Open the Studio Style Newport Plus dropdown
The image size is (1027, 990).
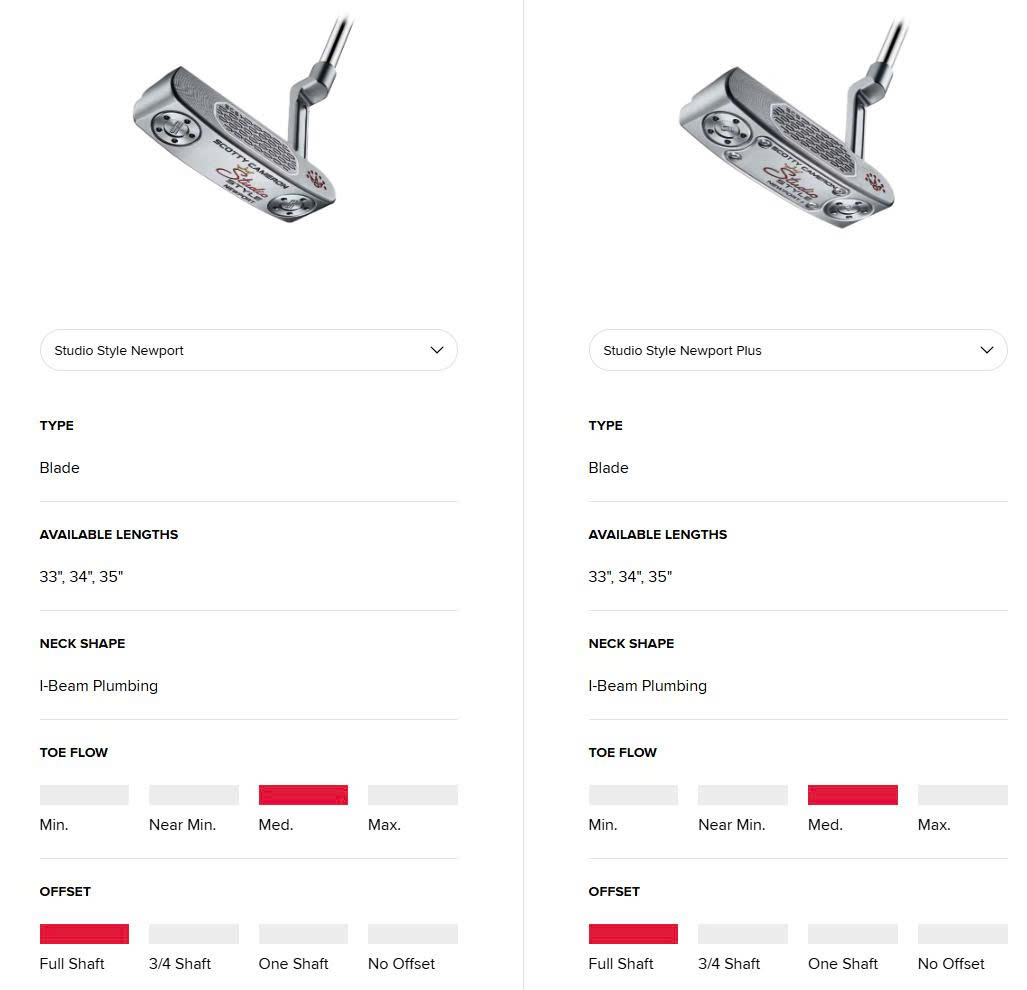point(797,350)
